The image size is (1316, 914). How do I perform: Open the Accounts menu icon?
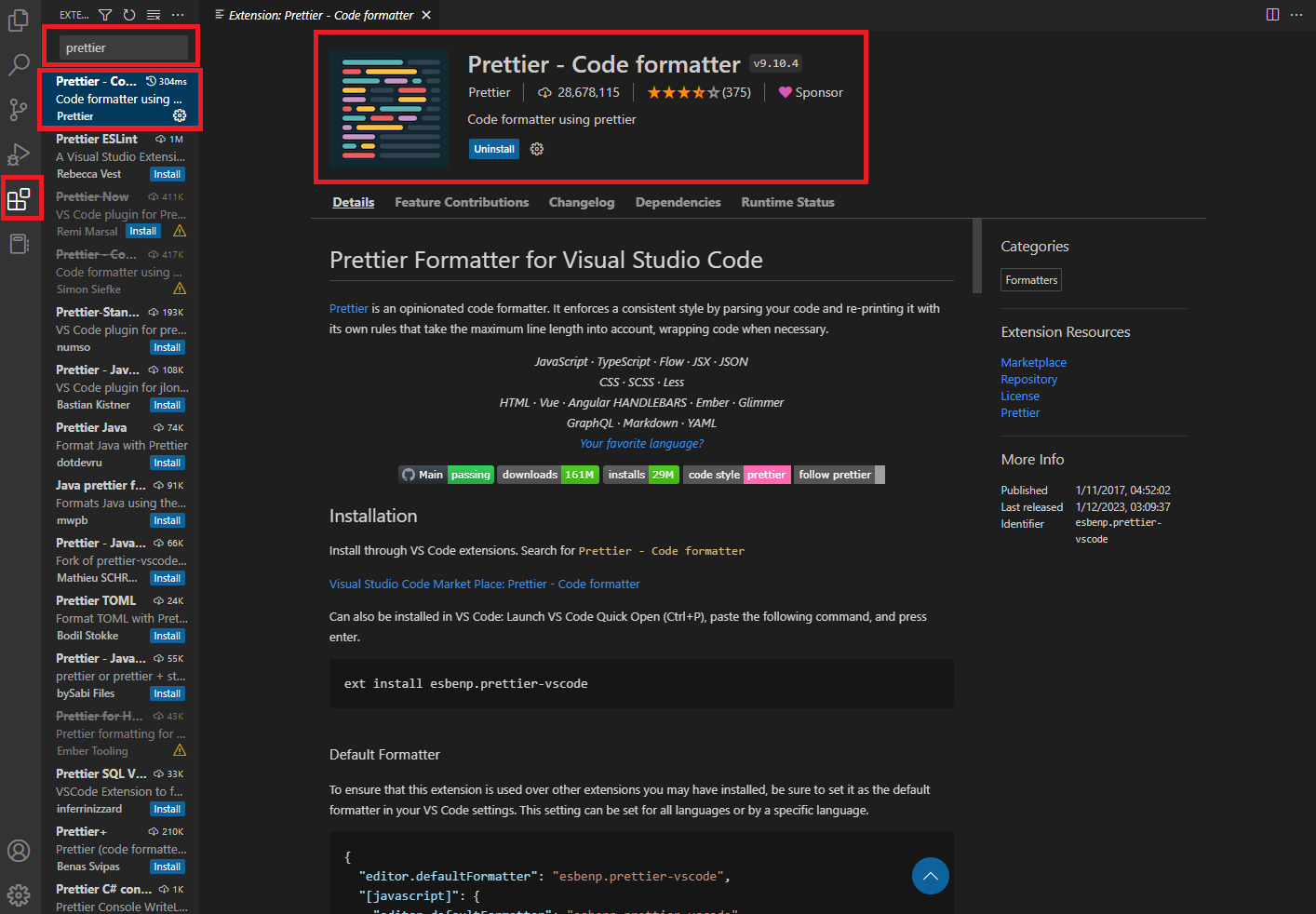(19, 851)
